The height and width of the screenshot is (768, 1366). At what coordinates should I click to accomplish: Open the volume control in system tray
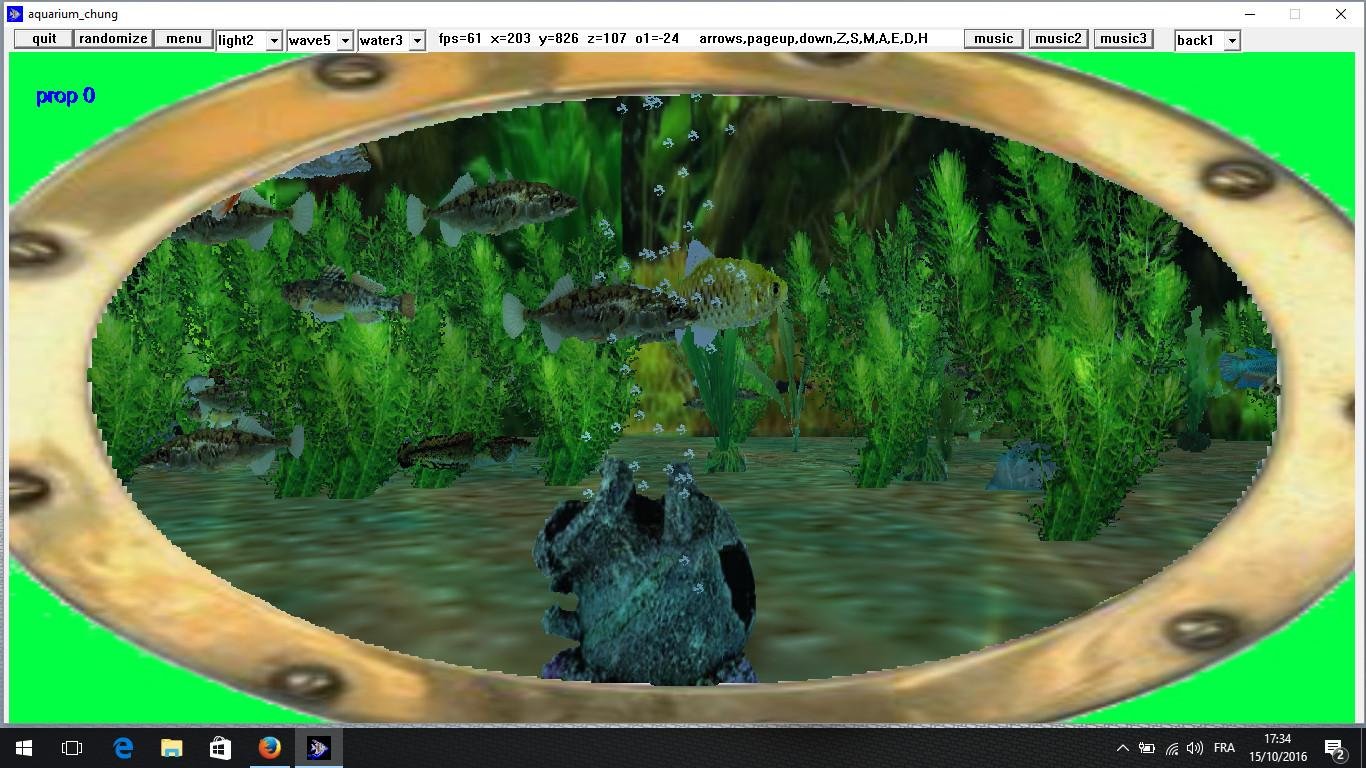1196,747
